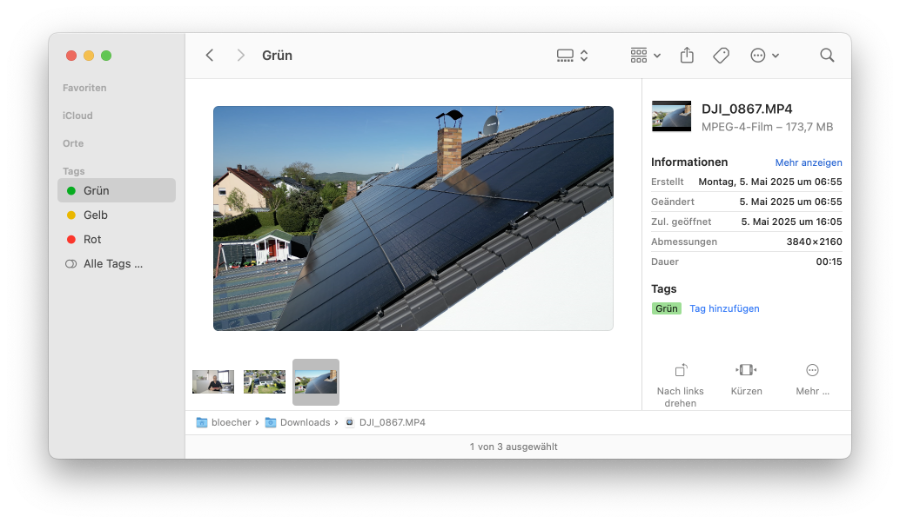Click the Grün window title

(x=277, y=55)
